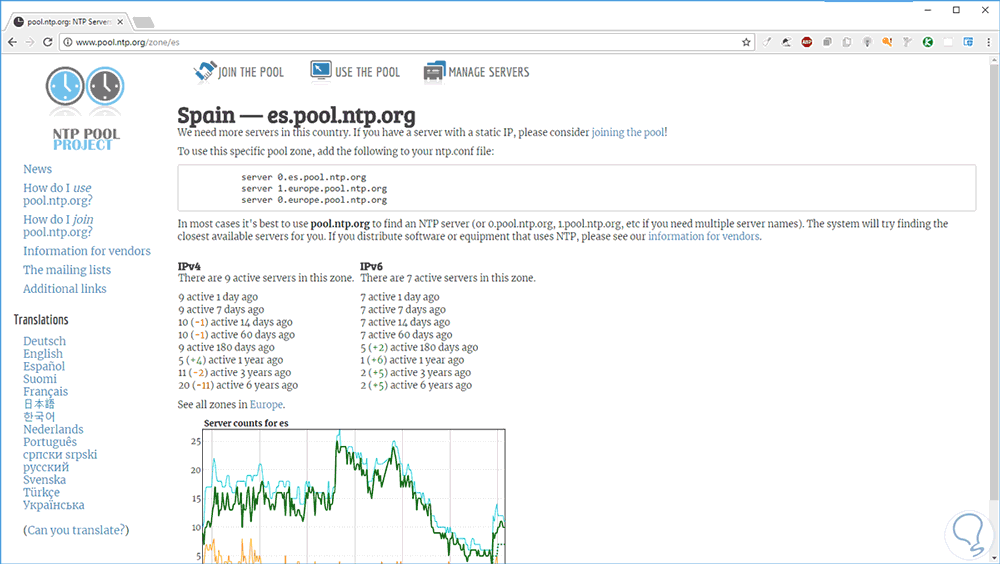Viewport: 1000px width, 564px height.
Task: Click the Can you translate? link
Action: [76, 530]
